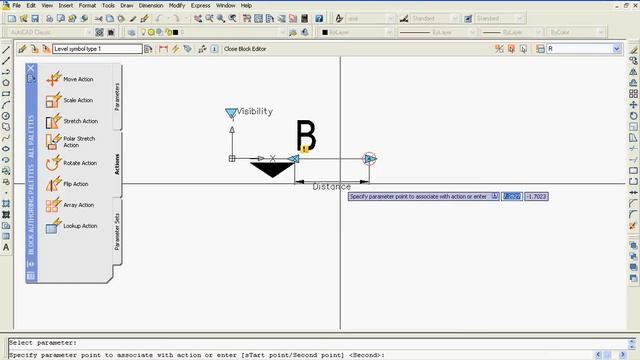Select the Actions palette tab
Image resolution: width=640 pixels, height=360 pixels.
(117, 164)
